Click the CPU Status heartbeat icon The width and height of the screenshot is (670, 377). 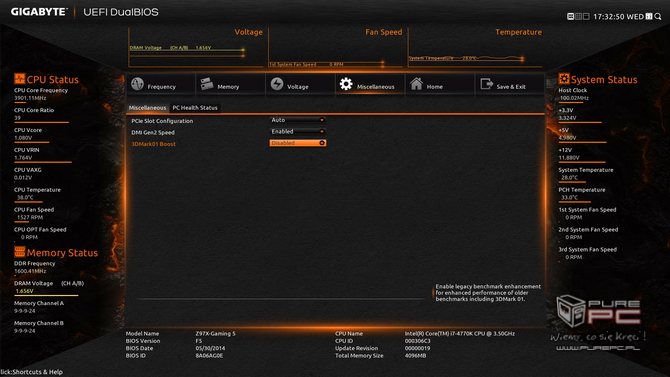19,79
